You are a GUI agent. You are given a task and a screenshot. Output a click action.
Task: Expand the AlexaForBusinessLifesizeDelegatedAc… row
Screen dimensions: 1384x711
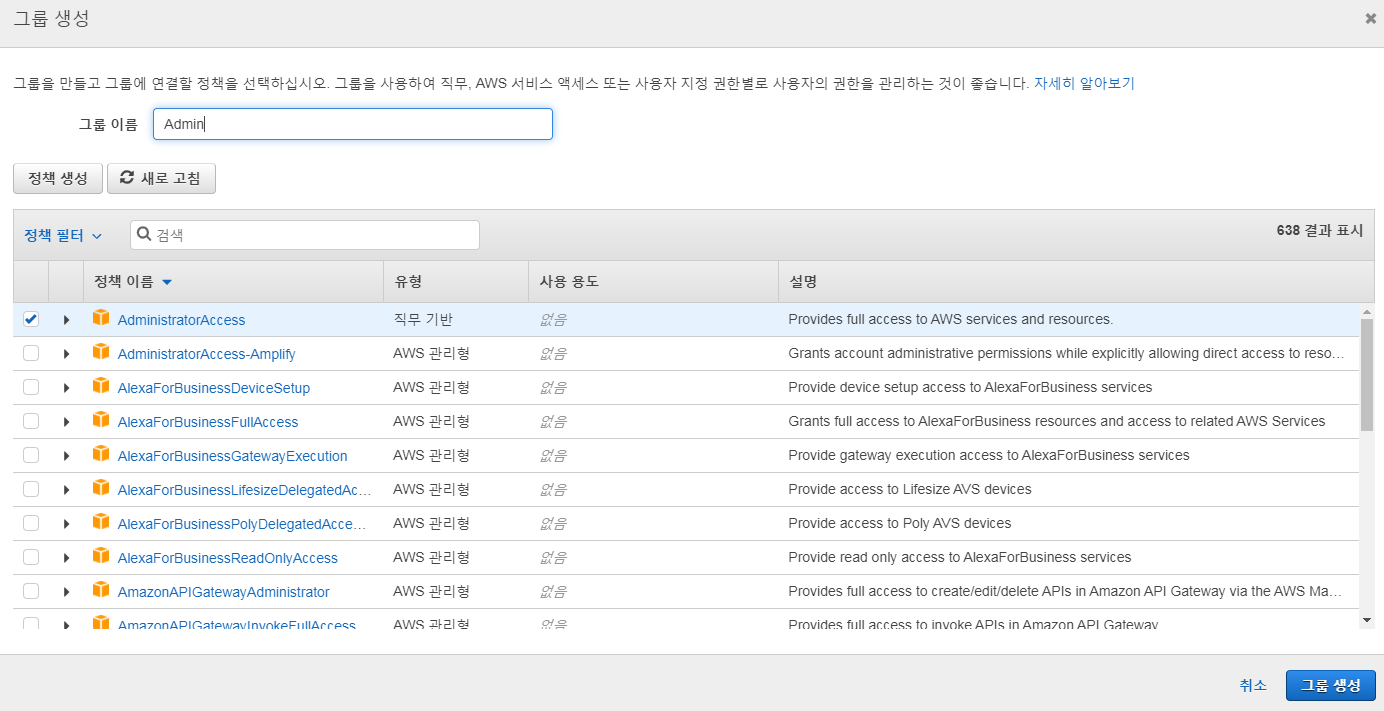66,490
